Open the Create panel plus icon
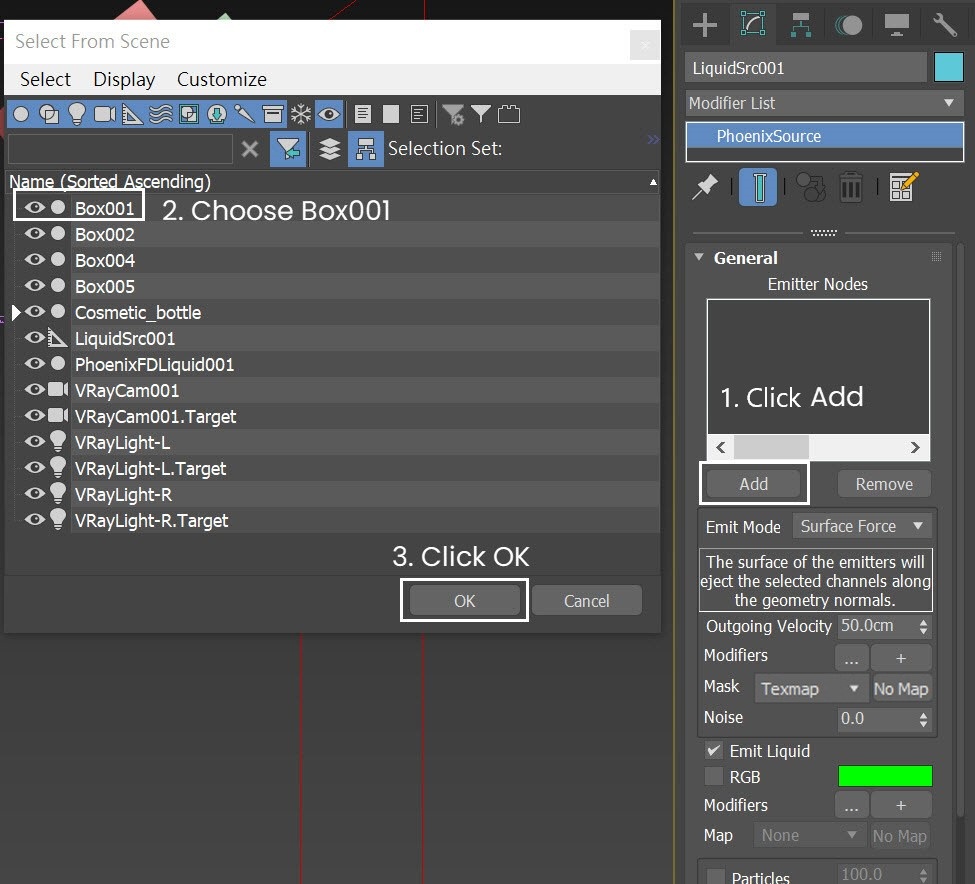Viewport: 975px width, 884px height. click(705, 25)
